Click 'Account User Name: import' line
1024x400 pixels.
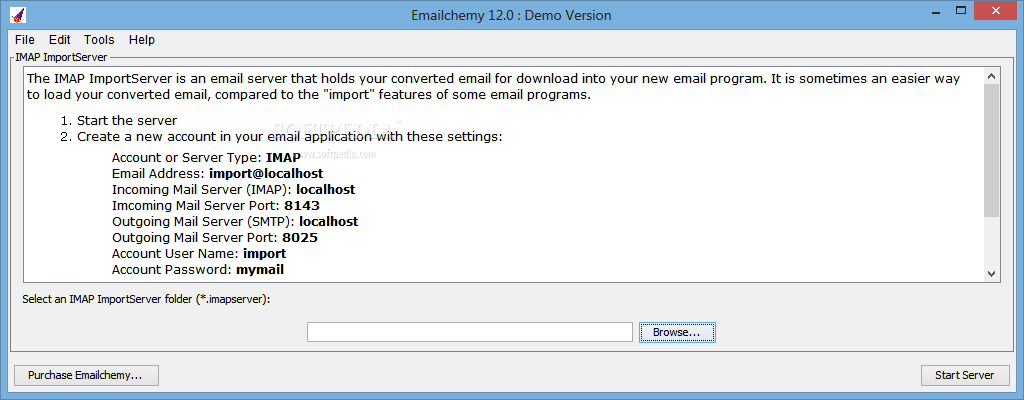(199, 254)
